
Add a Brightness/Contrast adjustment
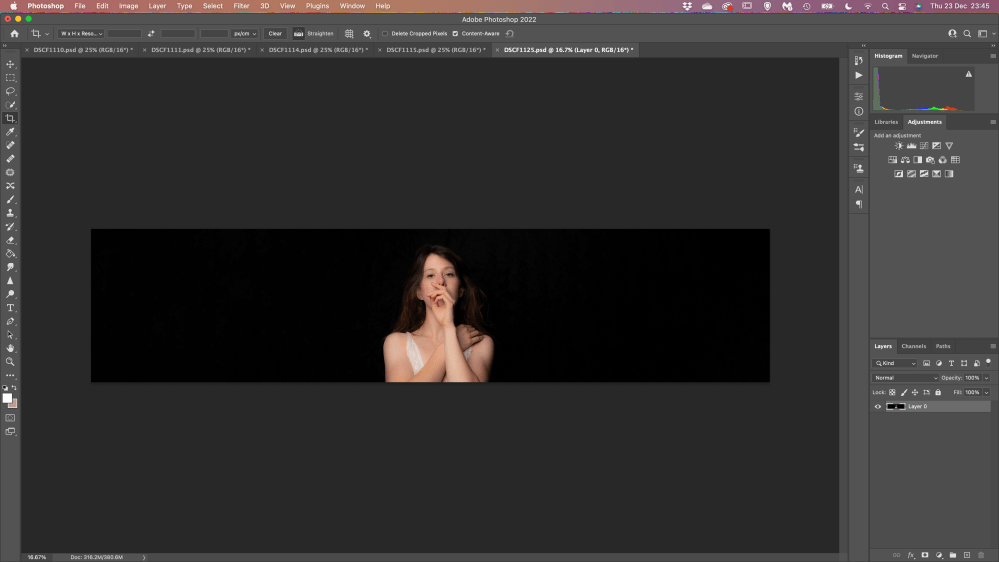pyautogui.click(x=898, y=146)
